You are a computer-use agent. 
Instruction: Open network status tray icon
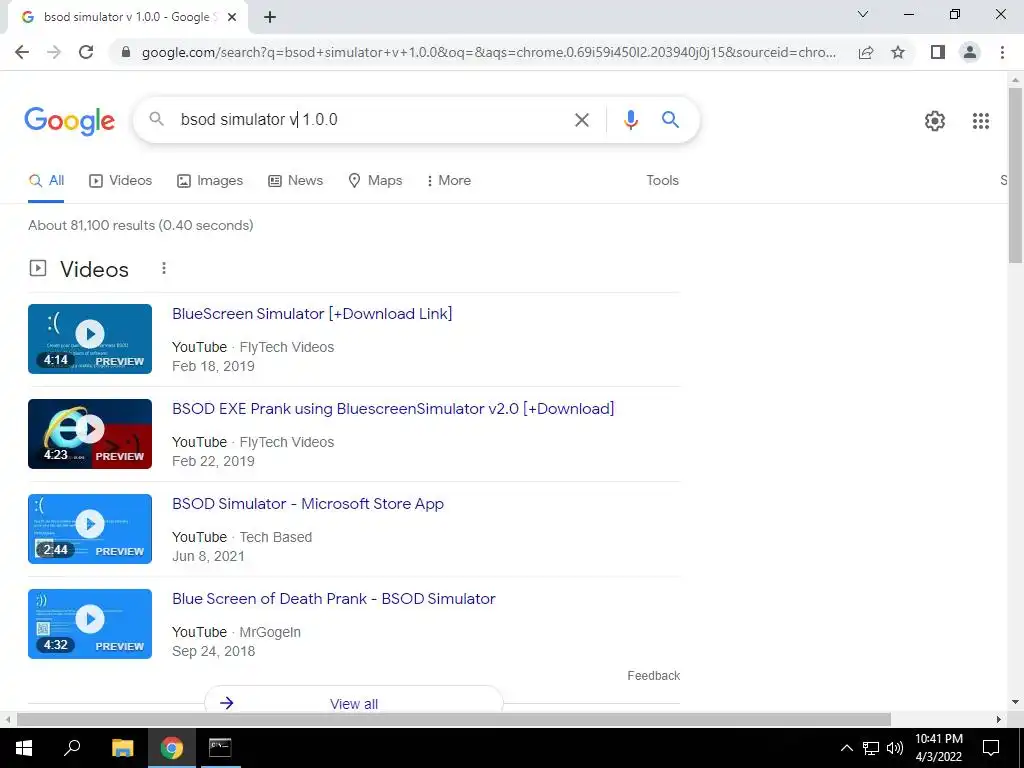click(x=871, y=748)
